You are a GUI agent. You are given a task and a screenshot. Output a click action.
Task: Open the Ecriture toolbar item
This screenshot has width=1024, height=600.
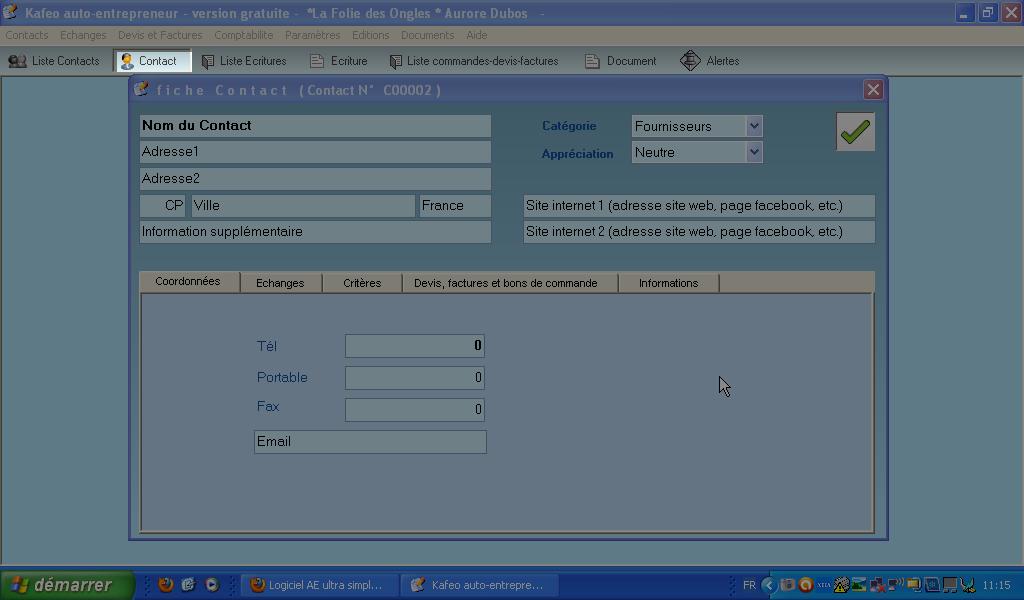(x=338, y=61)
